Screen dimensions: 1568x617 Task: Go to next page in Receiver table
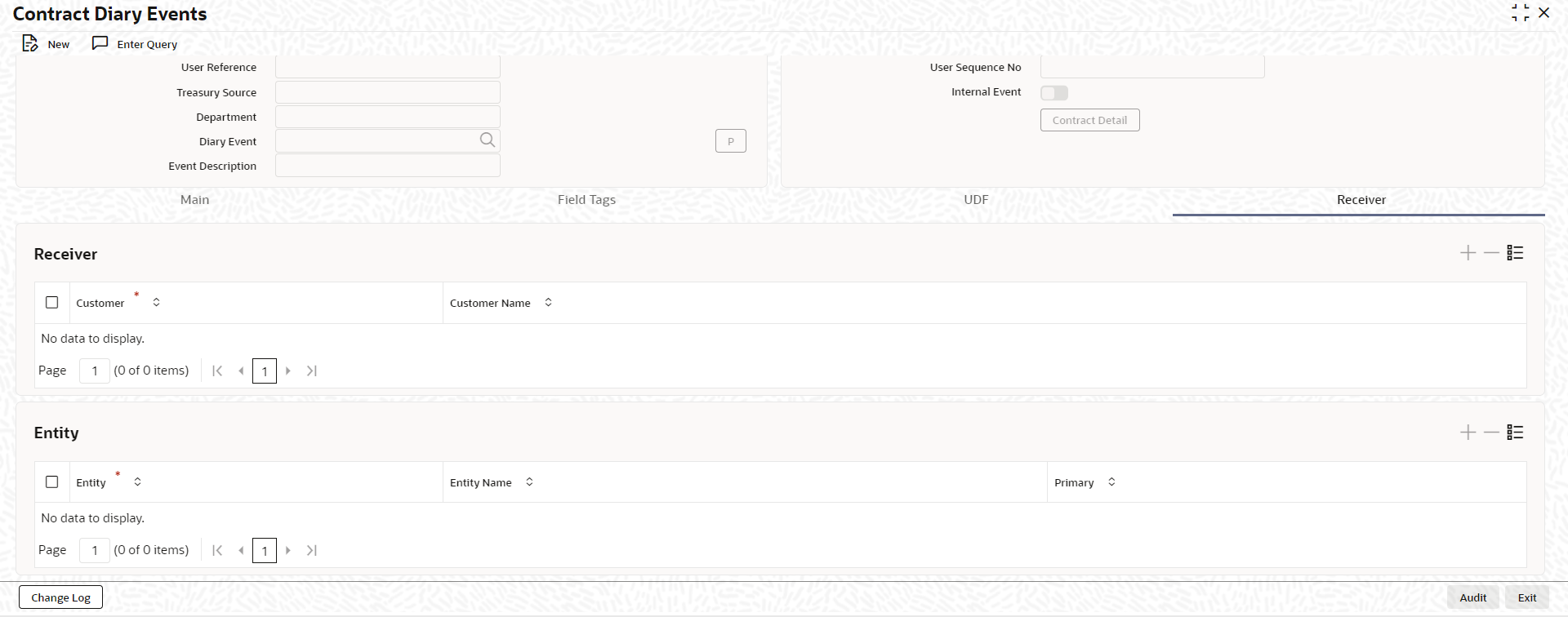pos(288,371)
